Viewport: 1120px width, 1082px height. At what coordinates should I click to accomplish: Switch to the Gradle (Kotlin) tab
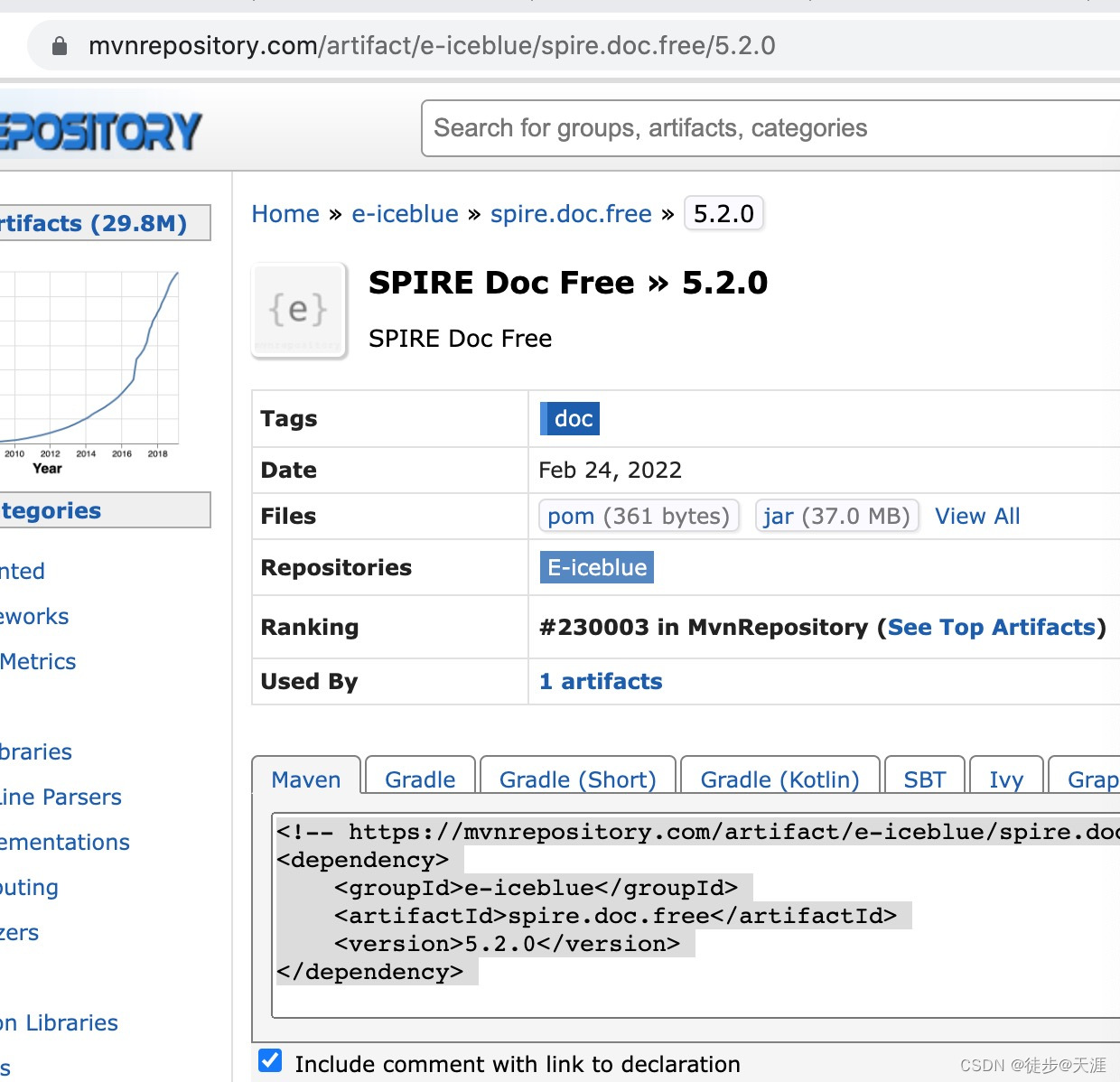coord(779,779)
